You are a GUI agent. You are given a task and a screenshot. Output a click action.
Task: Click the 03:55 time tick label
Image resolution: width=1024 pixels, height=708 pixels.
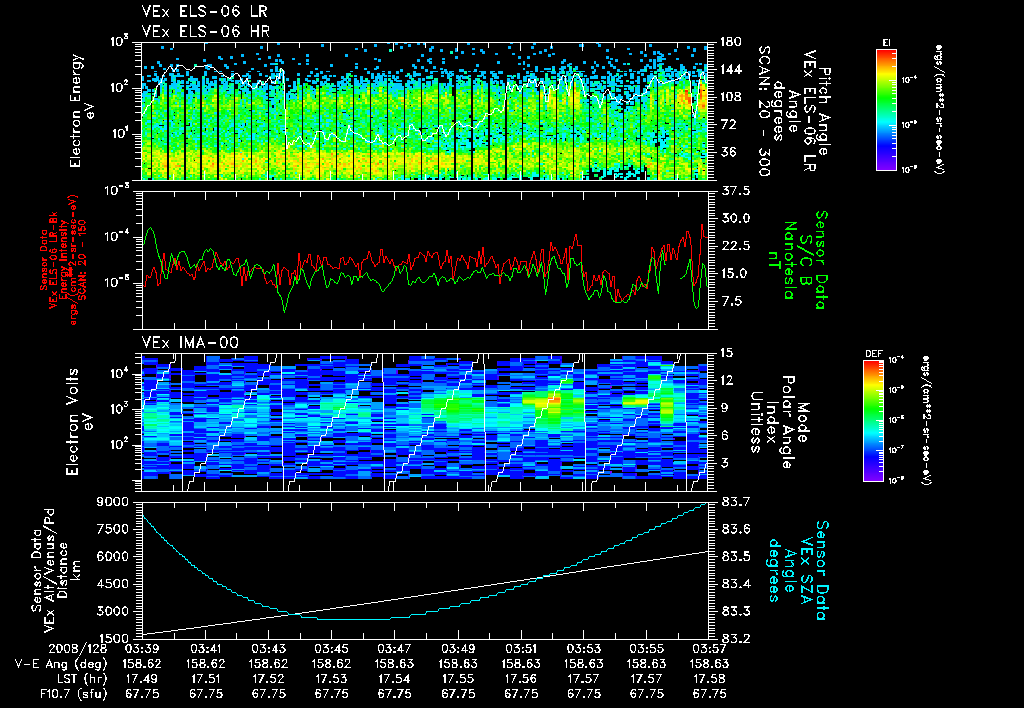pos(647,649)
